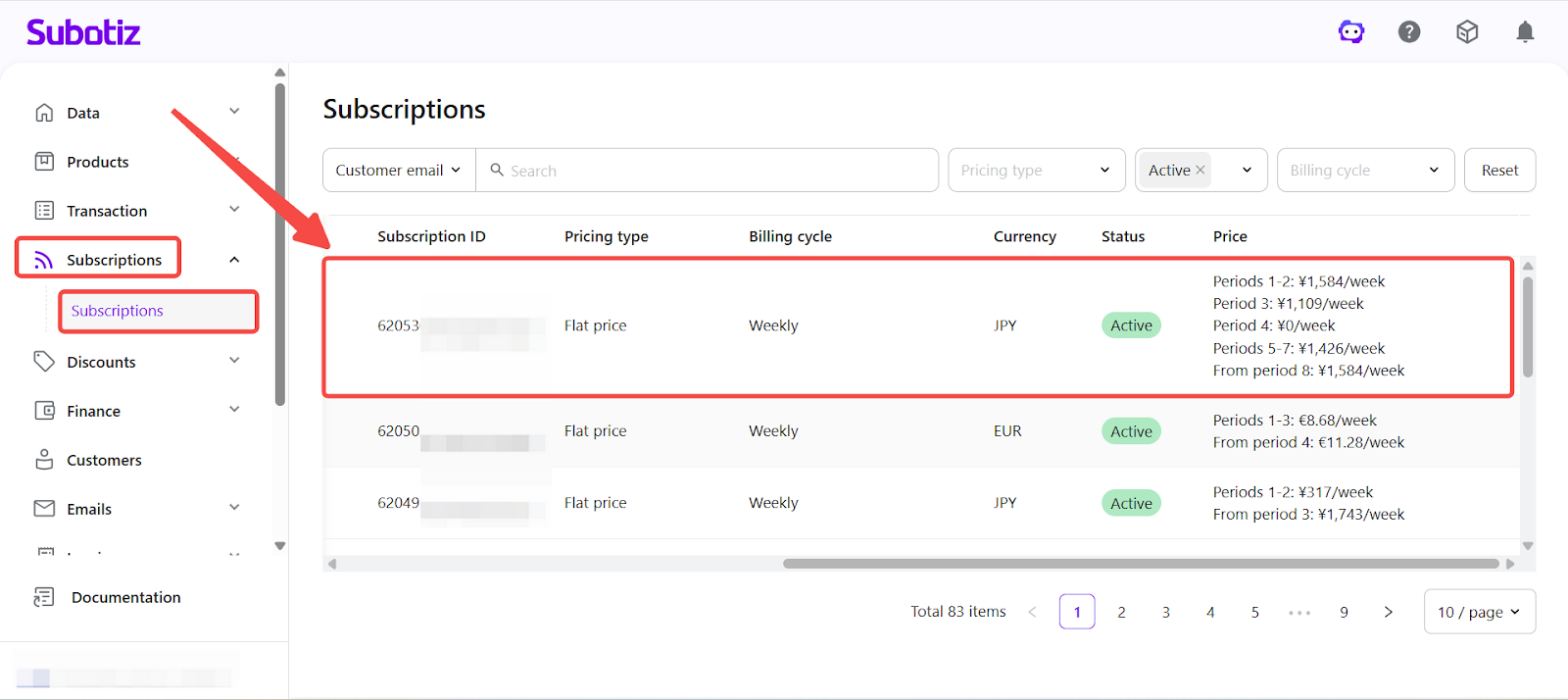Go to page 3 of results
Viewport: 1568px width, 700px height.
pyautogui.click(x=1166, y=612)
